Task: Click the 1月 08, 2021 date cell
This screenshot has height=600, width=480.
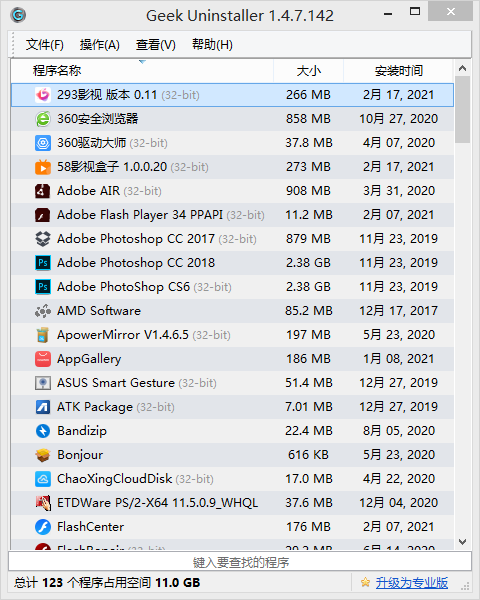Action: (x=399, y=359)
